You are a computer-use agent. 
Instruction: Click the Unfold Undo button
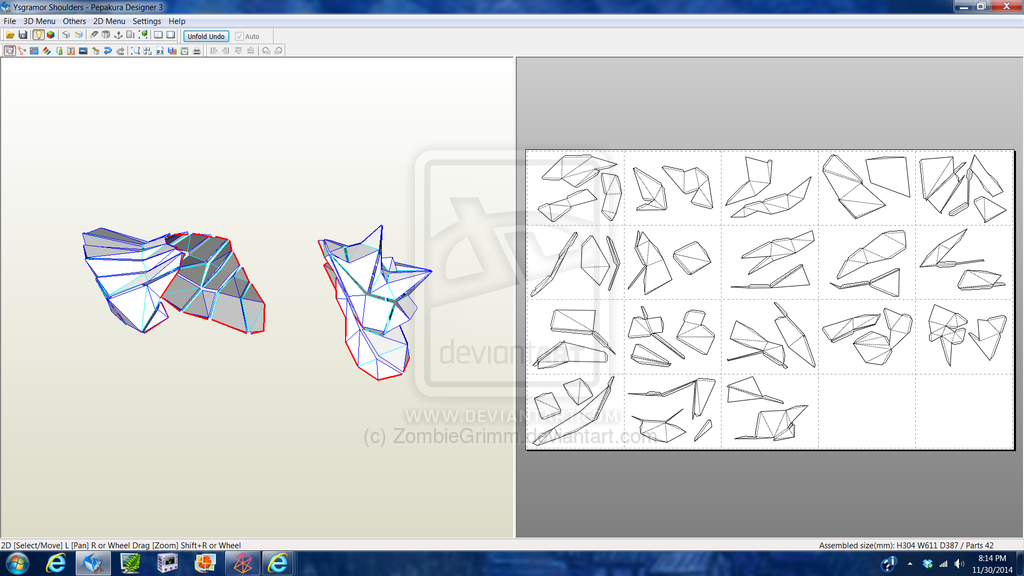pyautogui.click(x=206, y=37)
